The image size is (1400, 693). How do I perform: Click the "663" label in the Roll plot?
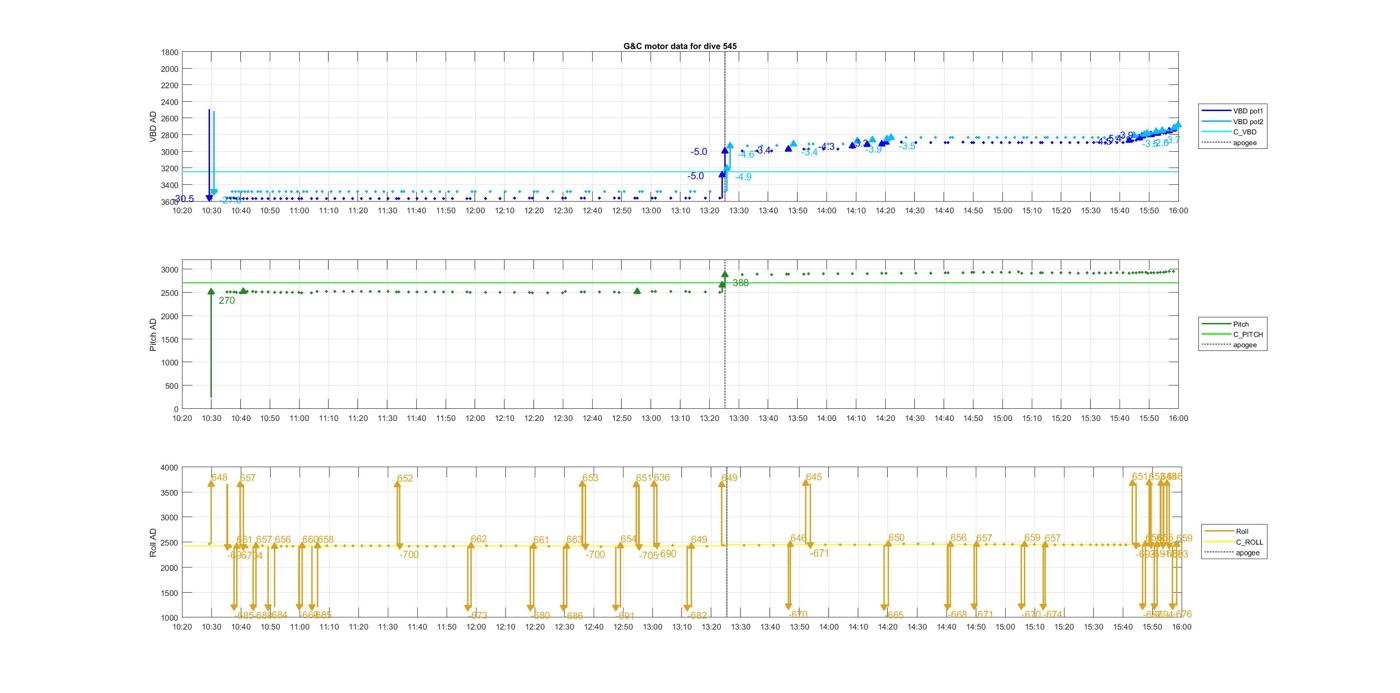click(574, 540)
